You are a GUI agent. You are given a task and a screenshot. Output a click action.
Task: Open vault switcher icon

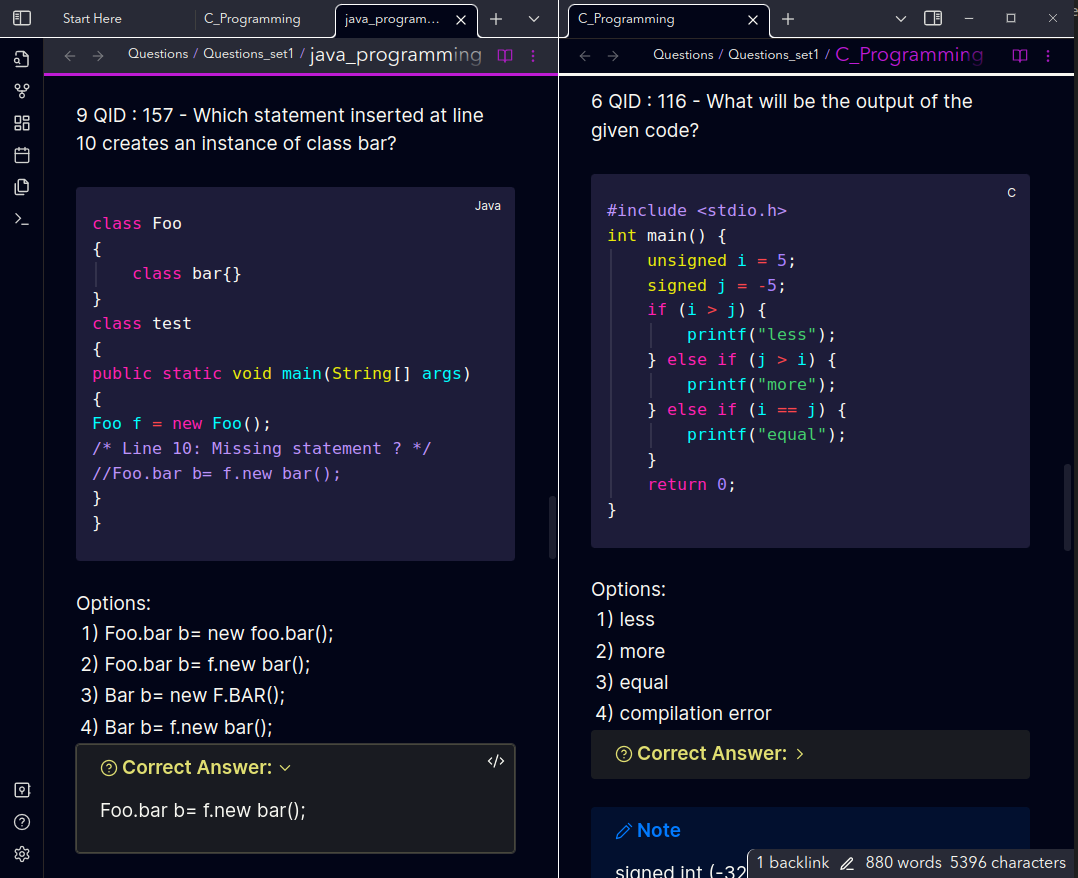click(x=22, y=790)
